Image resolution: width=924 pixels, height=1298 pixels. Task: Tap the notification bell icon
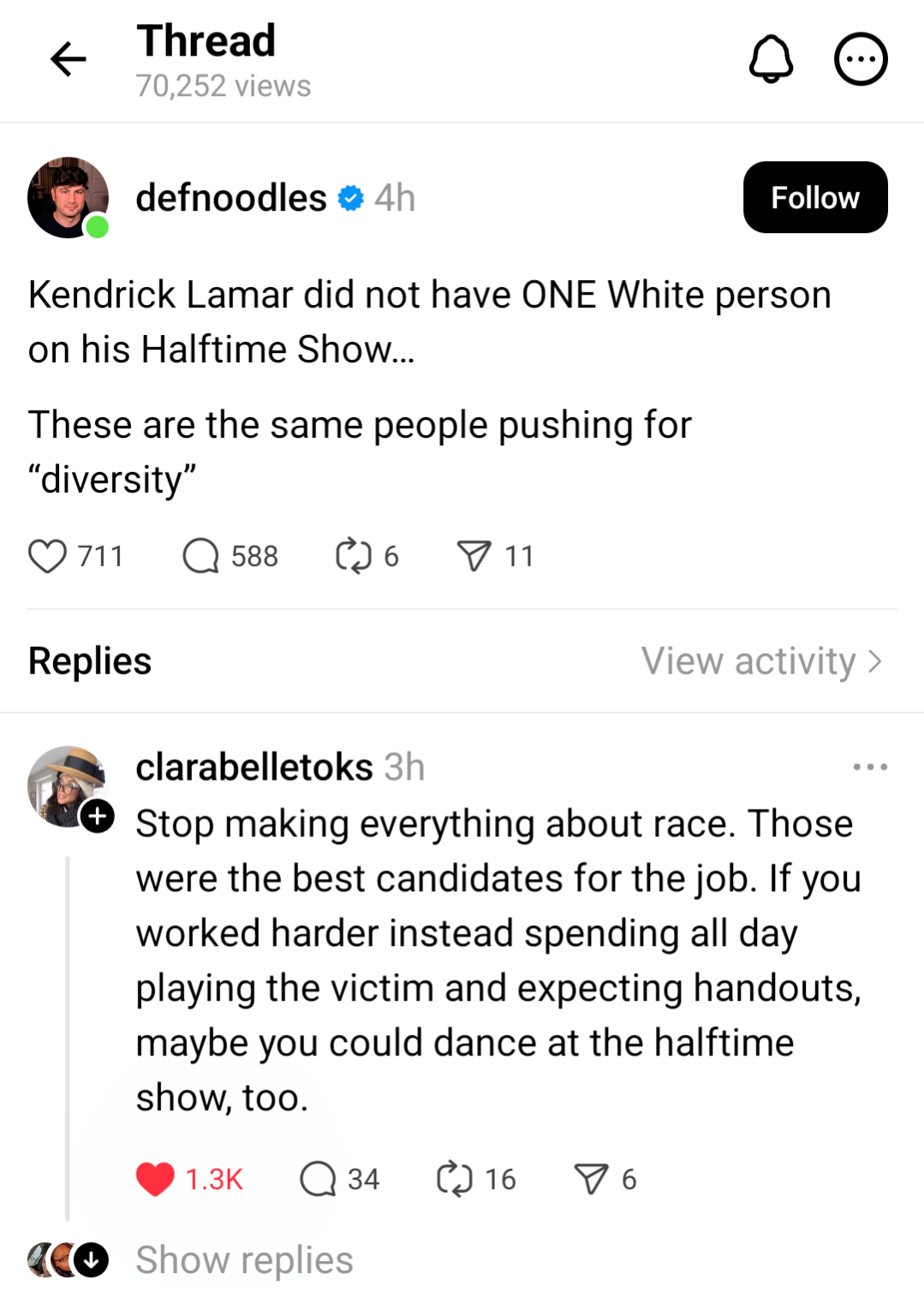(x=771, y=59)
